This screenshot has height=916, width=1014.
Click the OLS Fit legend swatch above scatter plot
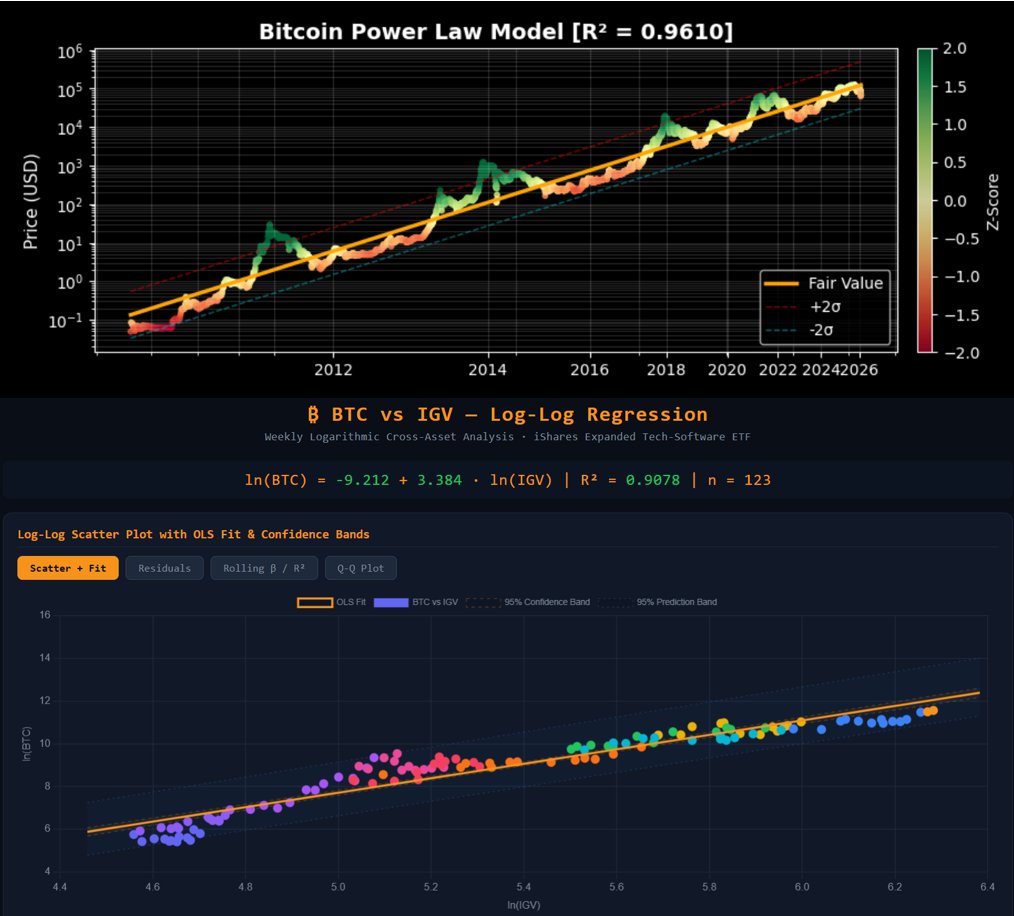point(313,602)
